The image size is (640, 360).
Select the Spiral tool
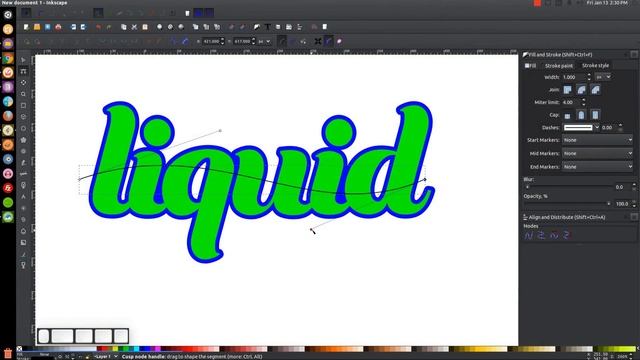click(23, 151)
